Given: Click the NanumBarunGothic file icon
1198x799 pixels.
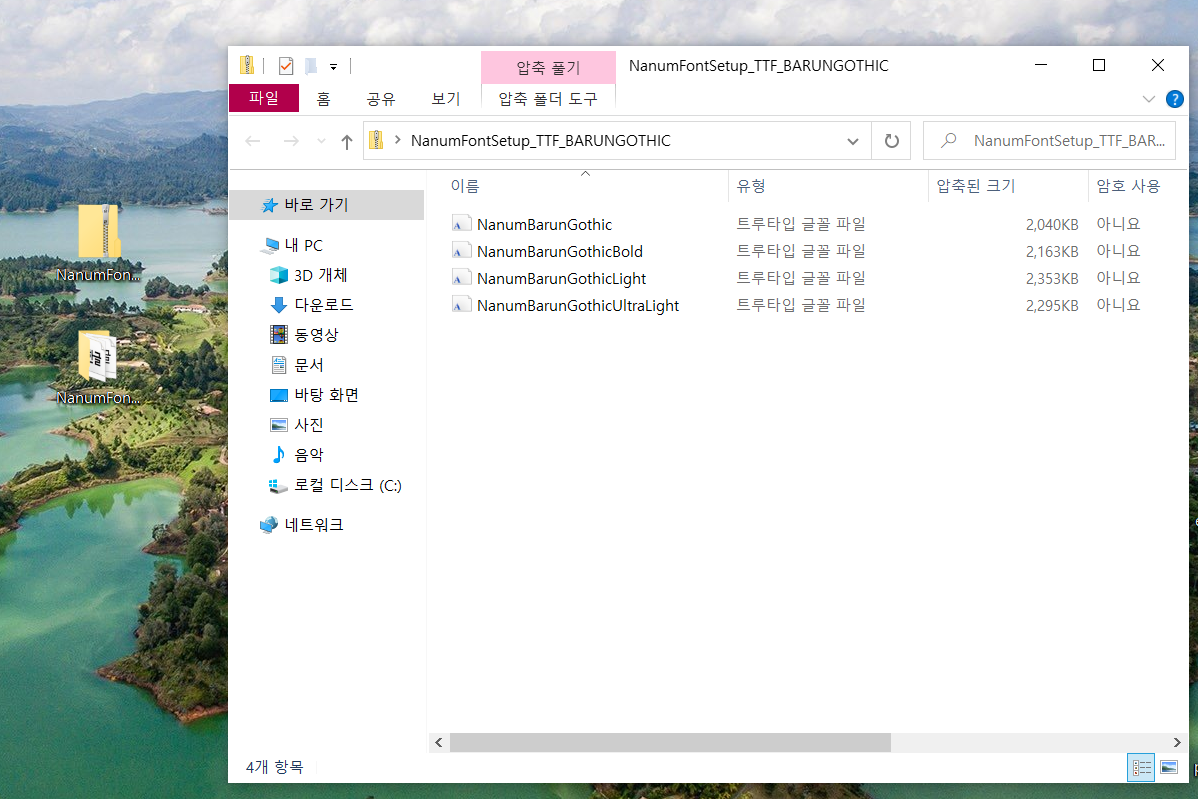Looking at the screenshot, I should [461, 224].
